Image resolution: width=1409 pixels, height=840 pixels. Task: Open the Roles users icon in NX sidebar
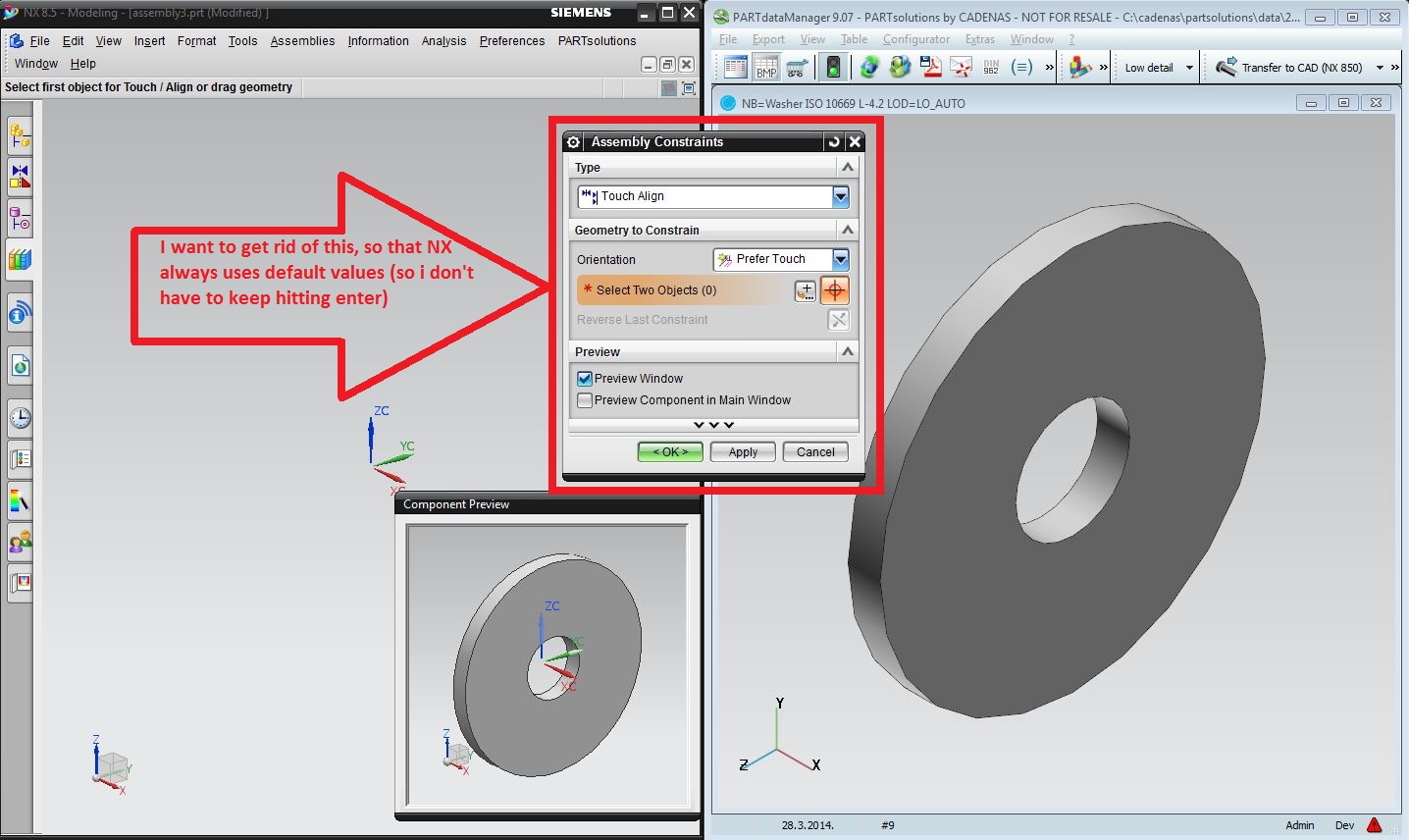pos(20,542)
